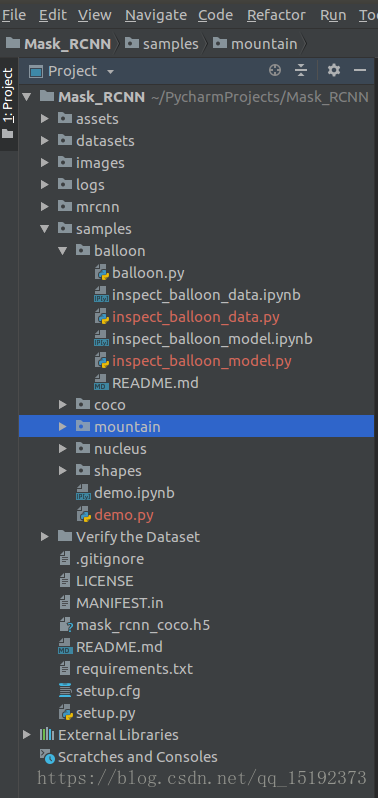This screenshot has width=378, height=798.
Task: Expand the assets folder arrow
Action: coord(45,119)
